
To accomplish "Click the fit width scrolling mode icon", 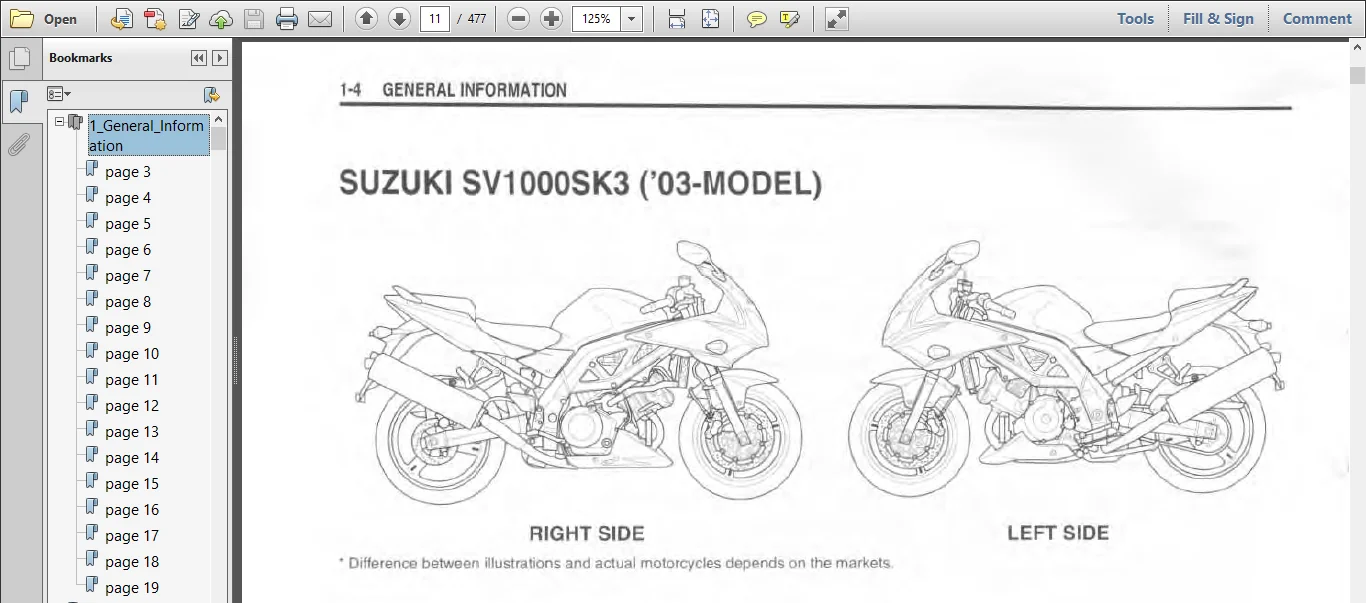I will 677,19.
